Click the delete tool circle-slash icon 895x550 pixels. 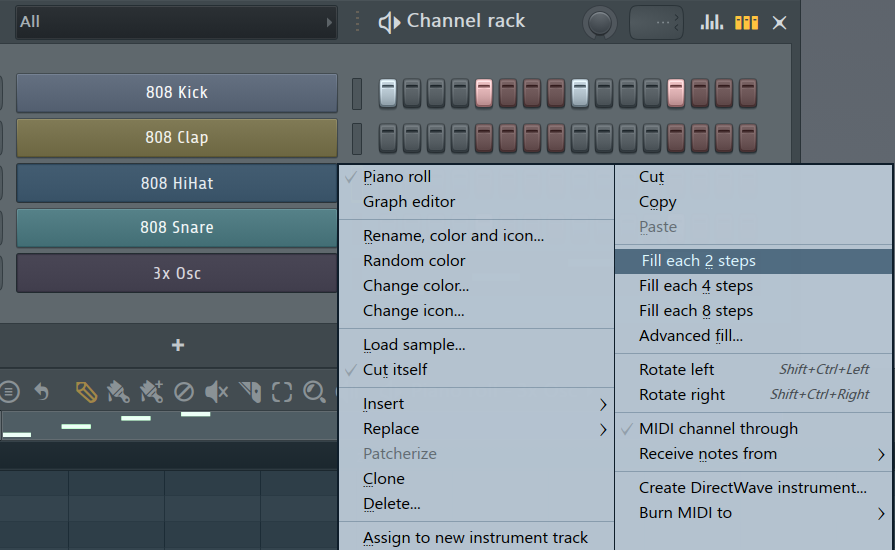[x=184, y=391]
